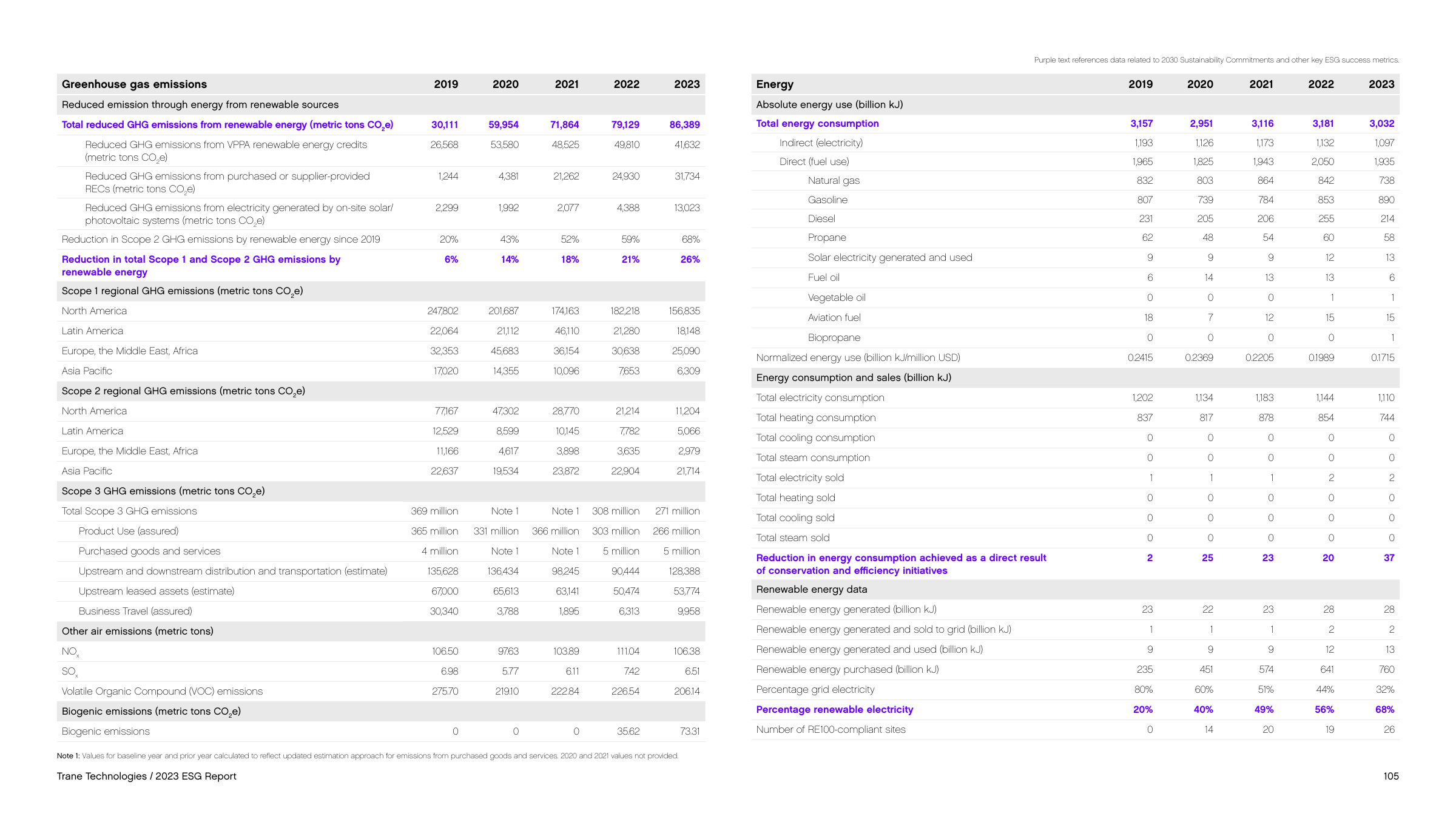The height and width of the screenshot is (819, 1456).
Task: Click 'Absolute energy use (billion kJ)' header
Action: point(829,104)
